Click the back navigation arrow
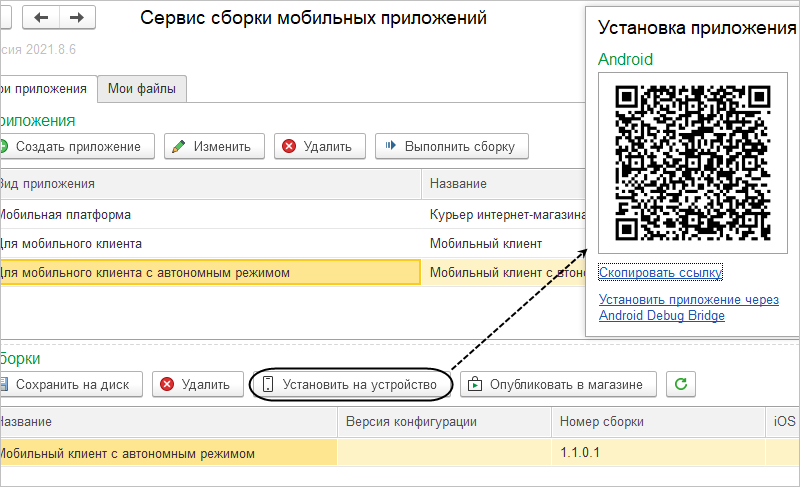800x487 pixels. click(42, 18)
